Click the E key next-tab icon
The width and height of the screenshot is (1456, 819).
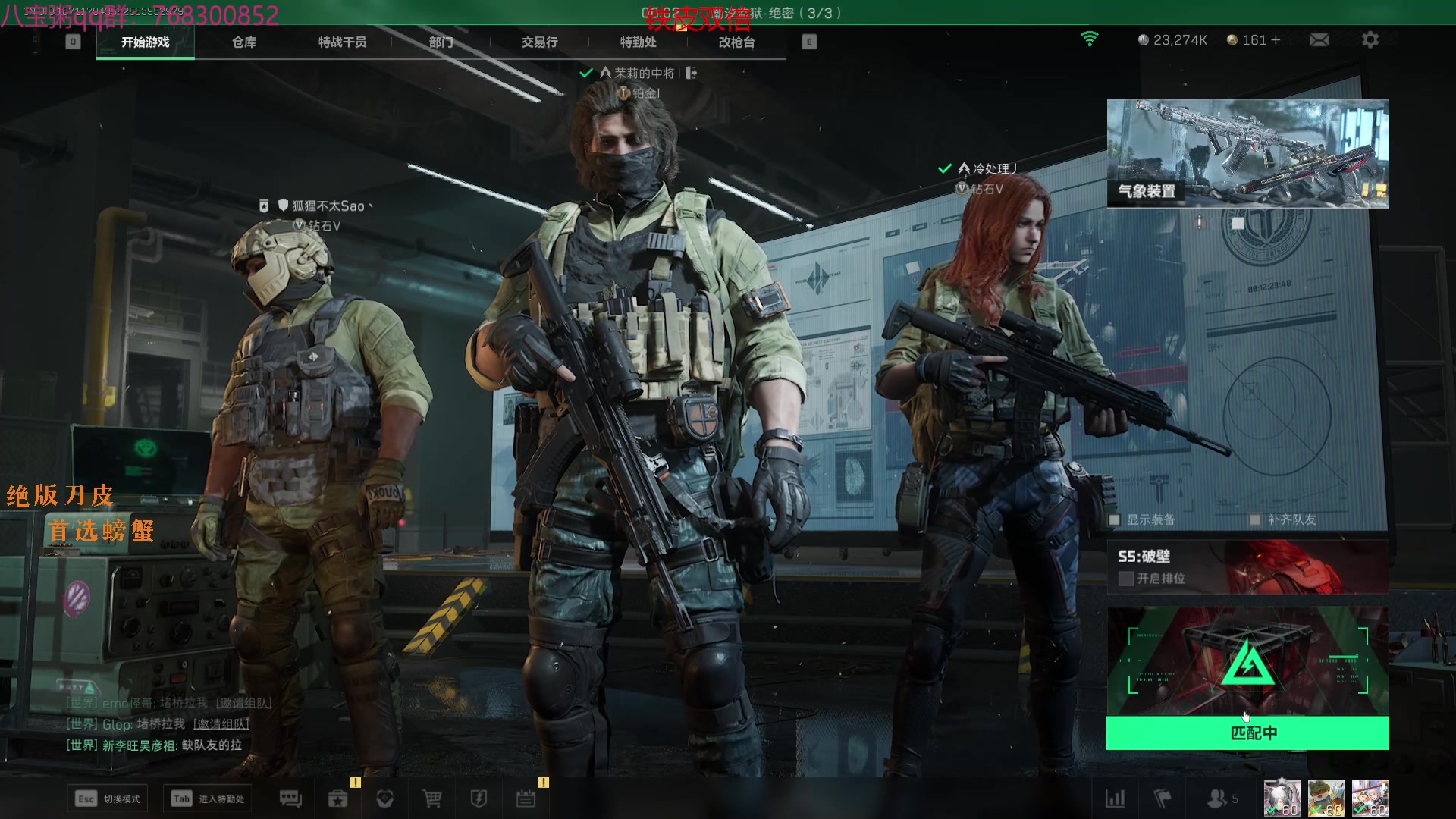click(809, 42)
